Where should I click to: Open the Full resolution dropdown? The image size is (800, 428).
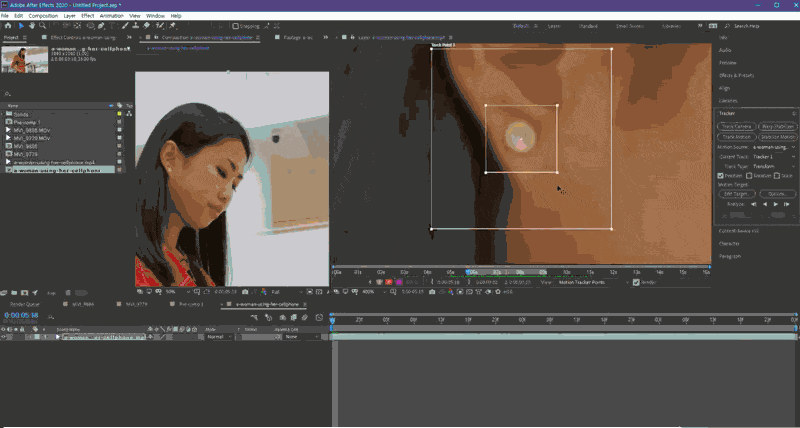point(287,292)
